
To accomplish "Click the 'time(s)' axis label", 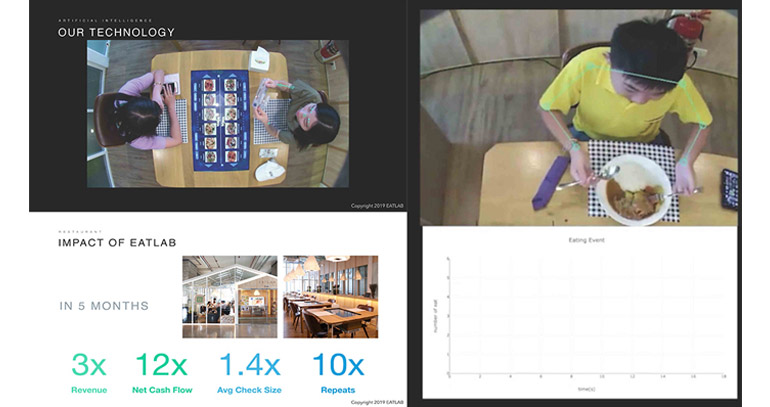I will coord(586,389).
